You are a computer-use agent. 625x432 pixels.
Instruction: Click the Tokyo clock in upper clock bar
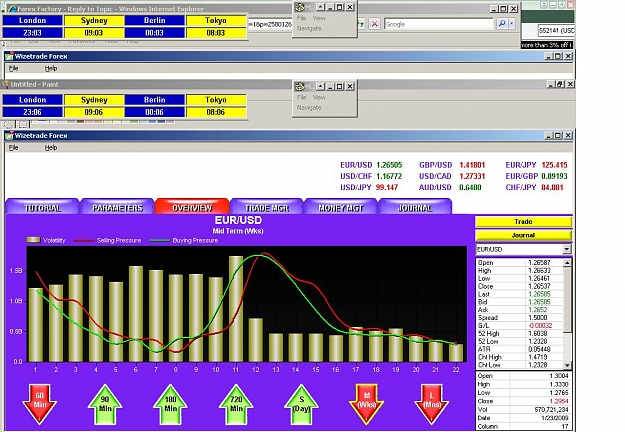pyautogui.click(x=216, y=27)
